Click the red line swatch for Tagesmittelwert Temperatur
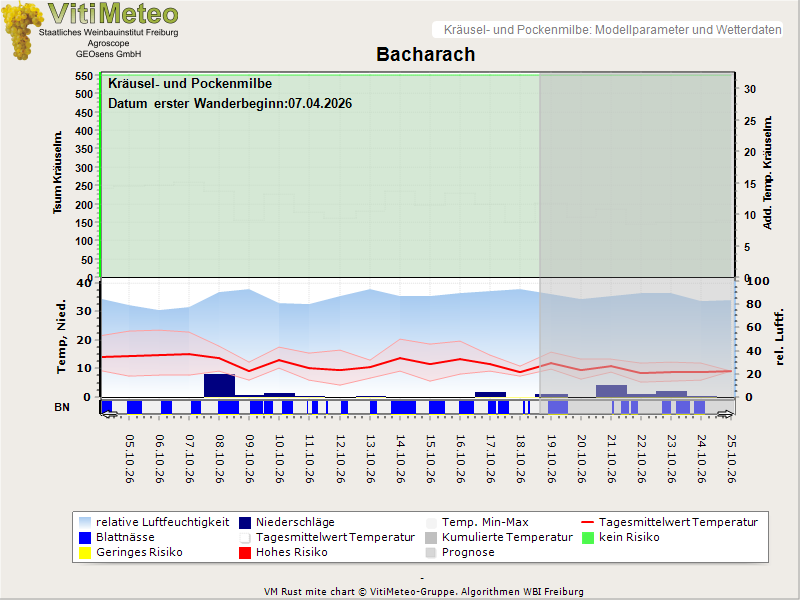800x600 pixels. (588, 522)
